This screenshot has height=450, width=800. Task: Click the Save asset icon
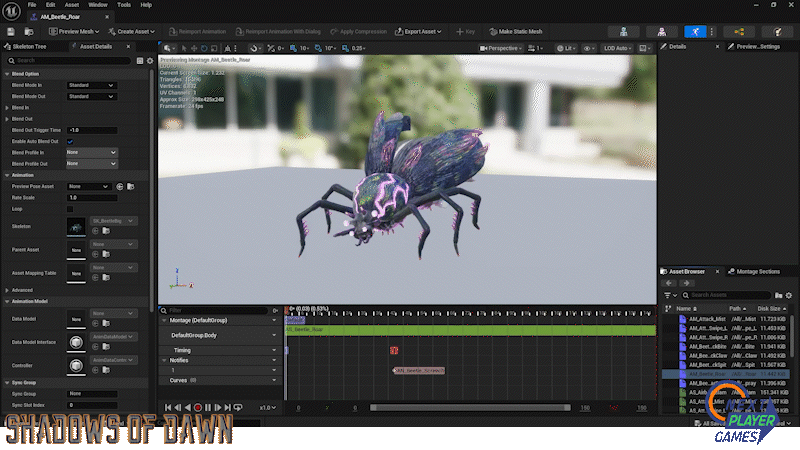(11, 32)
